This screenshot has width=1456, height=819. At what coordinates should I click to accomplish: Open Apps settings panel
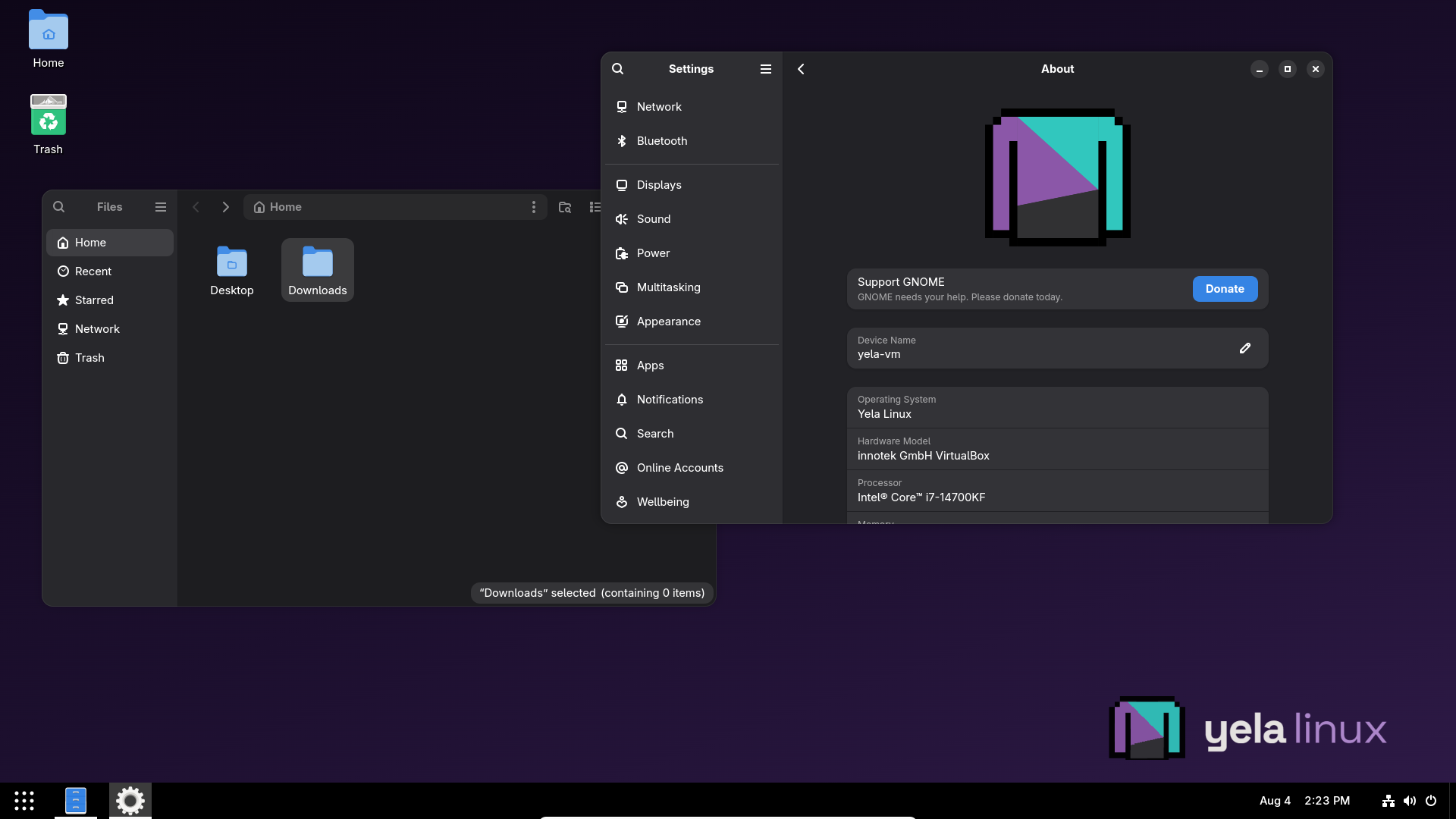[692, 366]
